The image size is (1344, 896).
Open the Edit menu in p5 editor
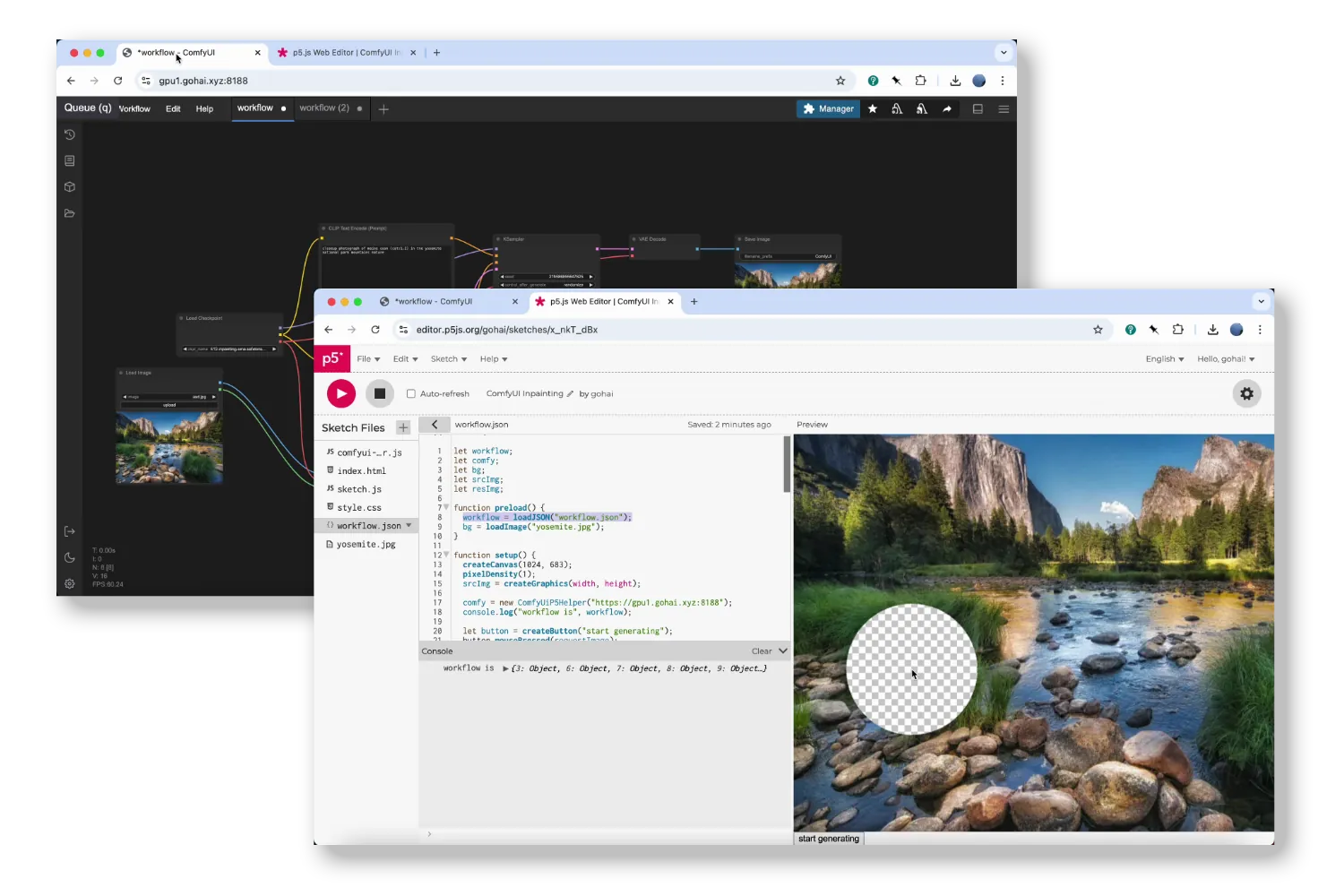[x=405, y=358]
